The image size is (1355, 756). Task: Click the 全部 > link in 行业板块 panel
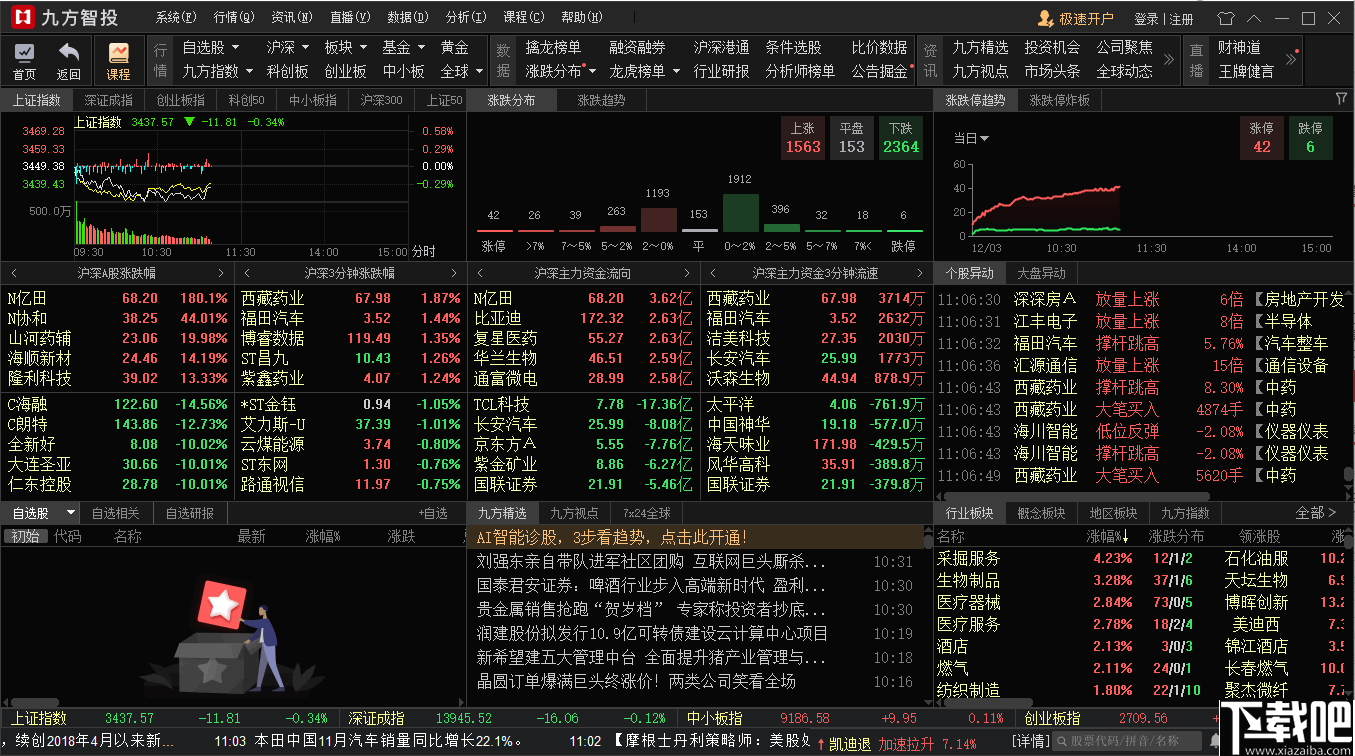1316,513
